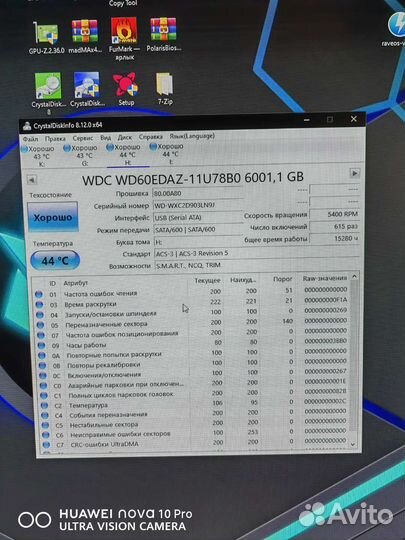
Task: Go to previous disk with left arrow
Action: pos(32,180)
